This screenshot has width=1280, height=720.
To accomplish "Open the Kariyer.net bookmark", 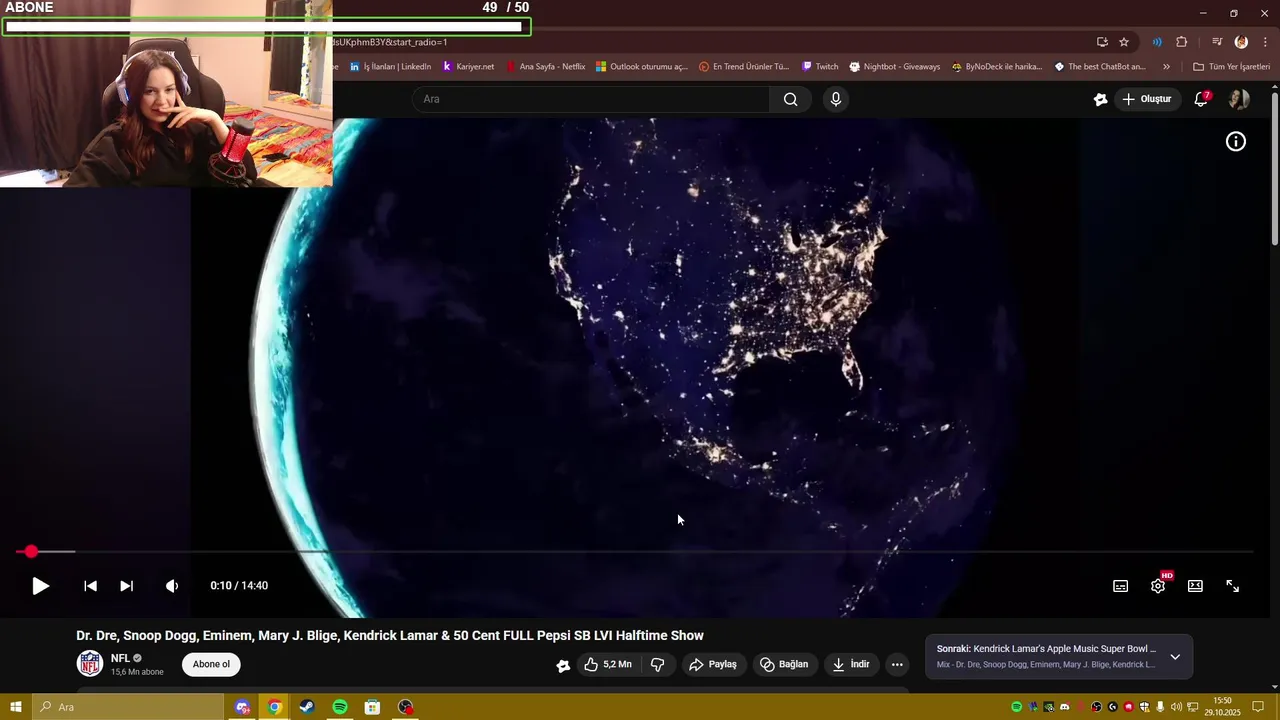I will click(468, 67).
